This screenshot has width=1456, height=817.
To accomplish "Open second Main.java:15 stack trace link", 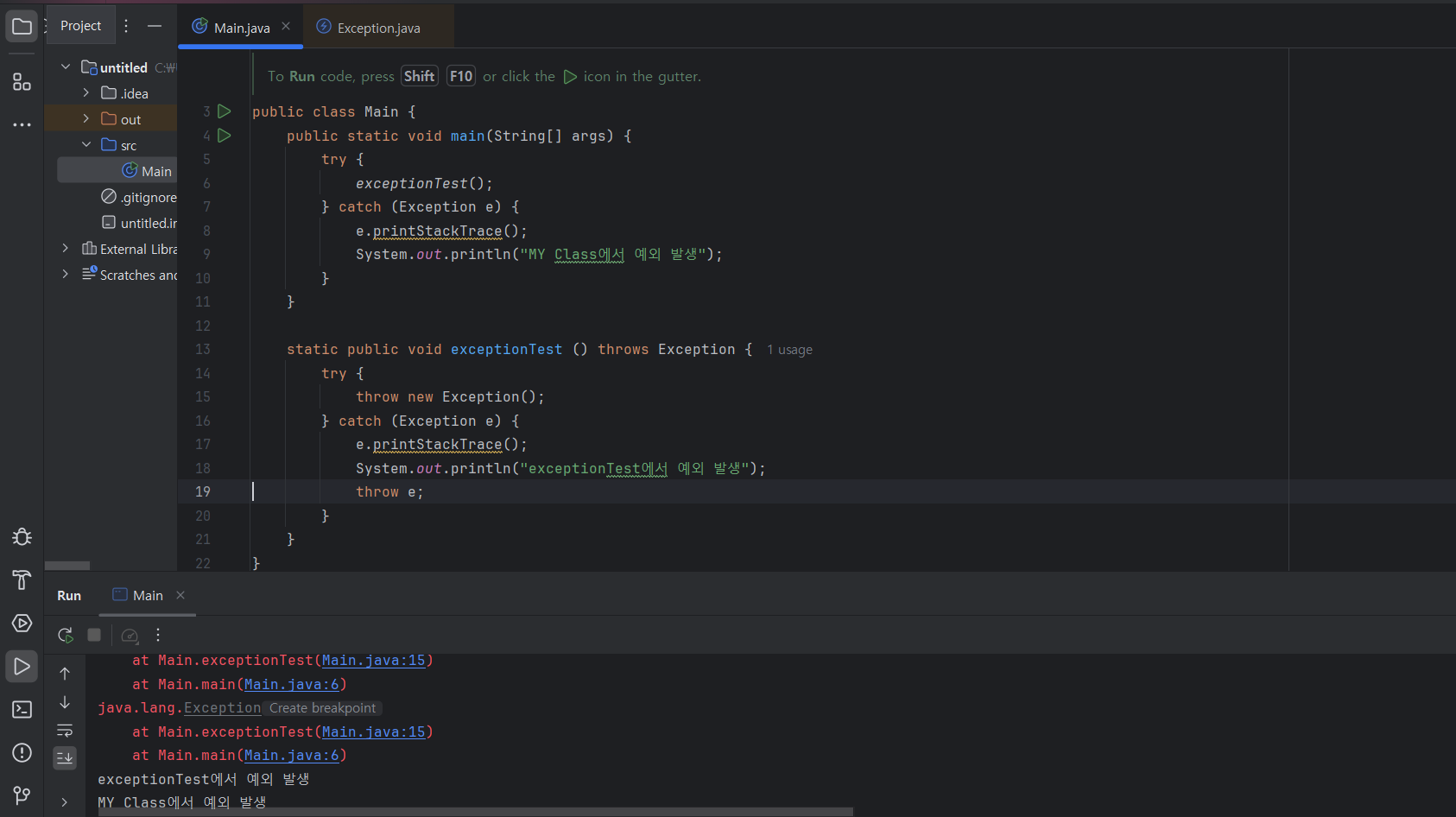I will [x=374, y=732].
